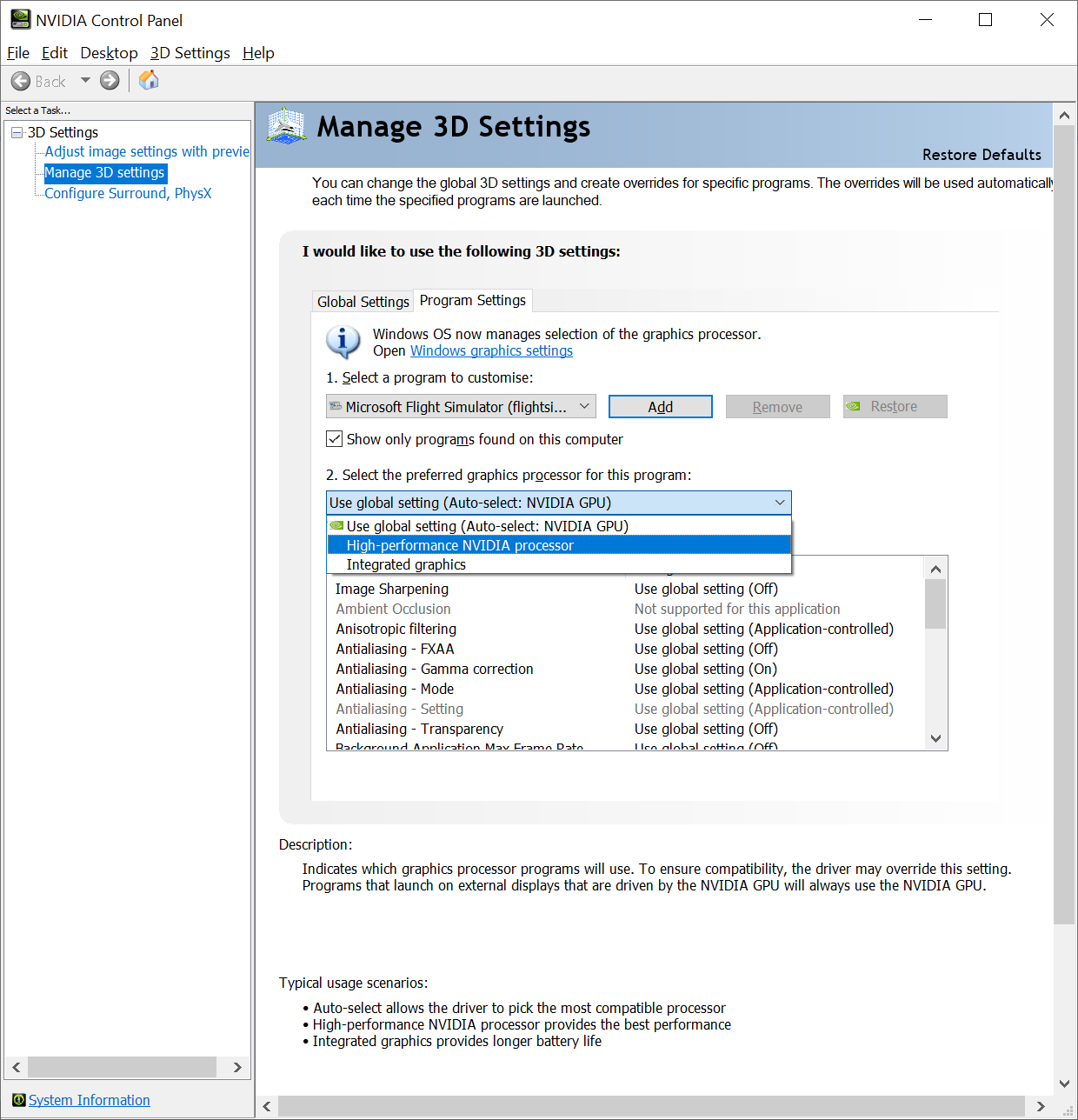The height and width of the screenshot is (1120, 1078).
Task: Click the Manage 3D Settings header icon
Action: 286,127
